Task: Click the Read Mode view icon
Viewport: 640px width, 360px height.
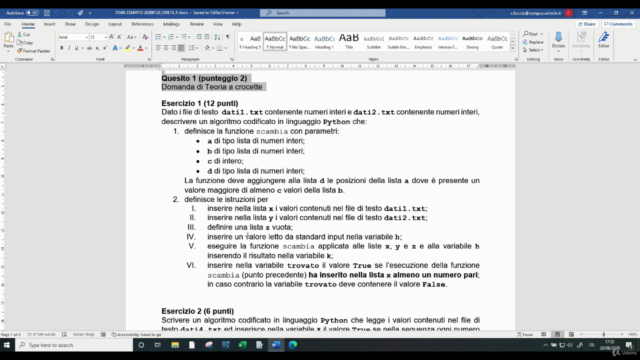Action: [x=543, y=334]
